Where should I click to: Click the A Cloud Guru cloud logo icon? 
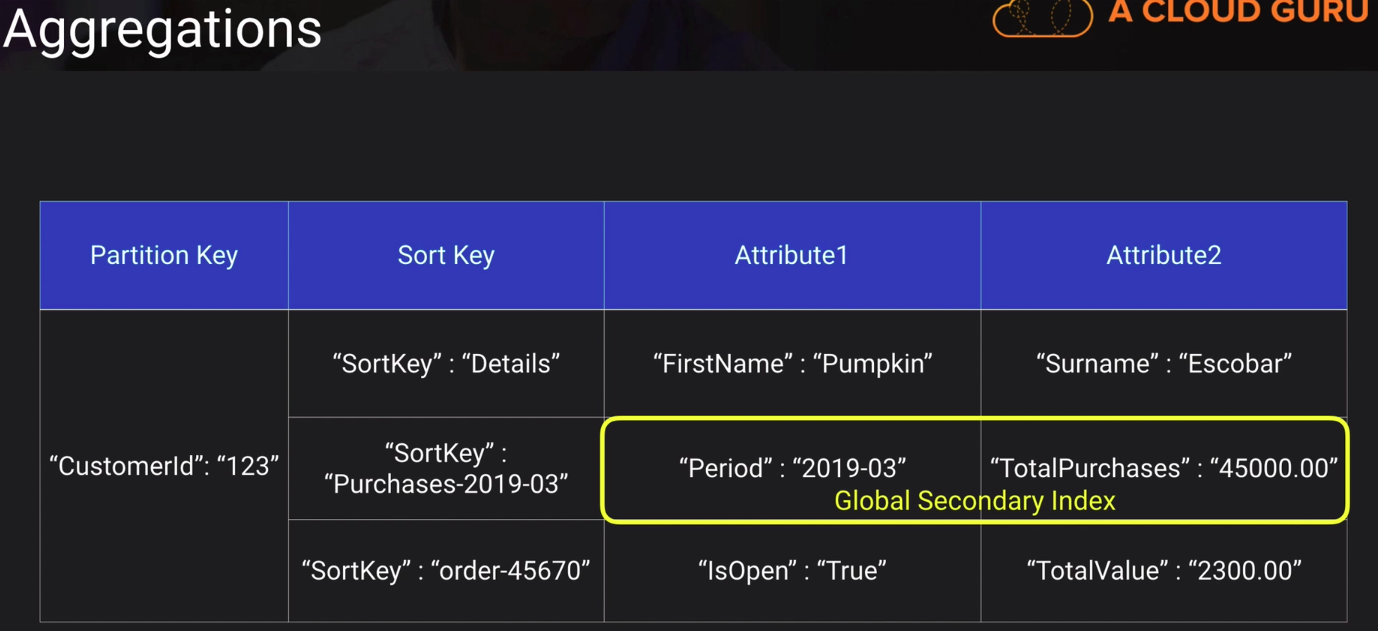[1042, 17]
